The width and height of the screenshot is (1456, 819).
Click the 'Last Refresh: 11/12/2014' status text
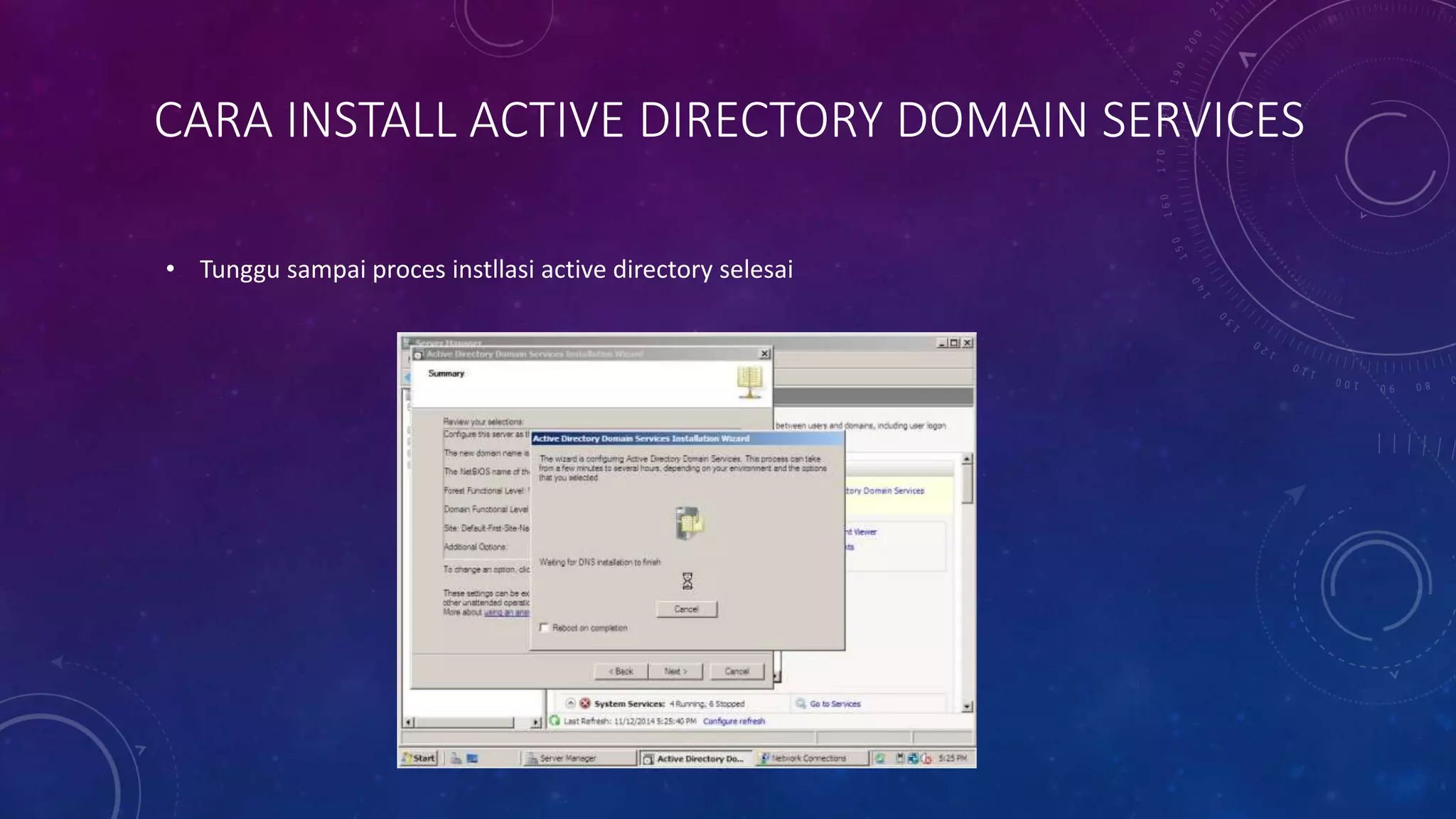[630, 721]
